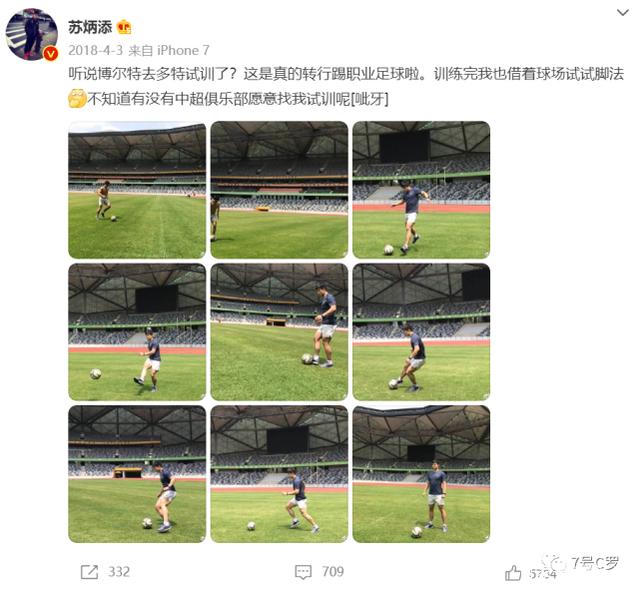The image size is (640, 591).
Task: Expand the post options chevron
Action: (622, 13)
